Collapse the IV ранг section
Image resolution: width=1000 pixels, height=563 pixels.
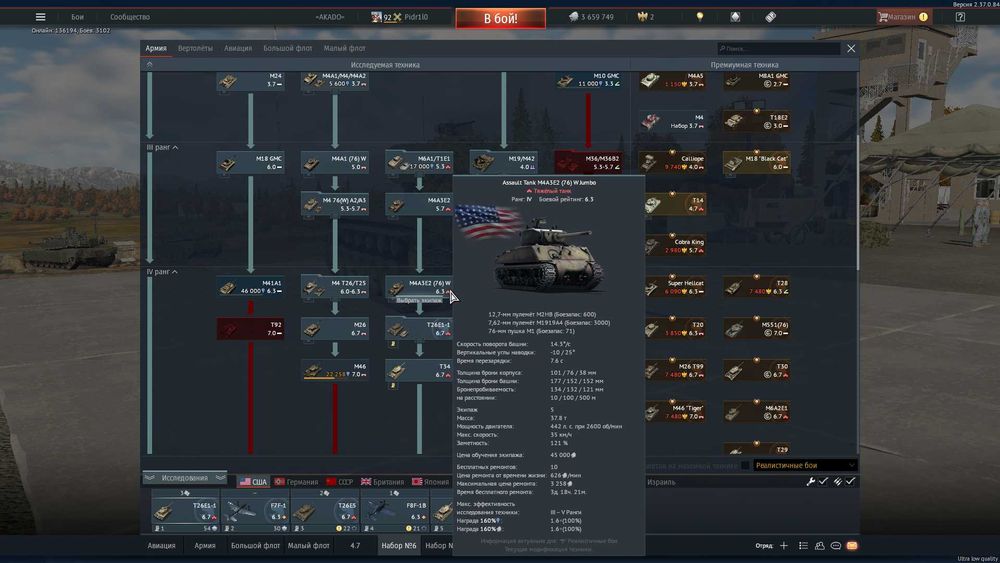162,272
